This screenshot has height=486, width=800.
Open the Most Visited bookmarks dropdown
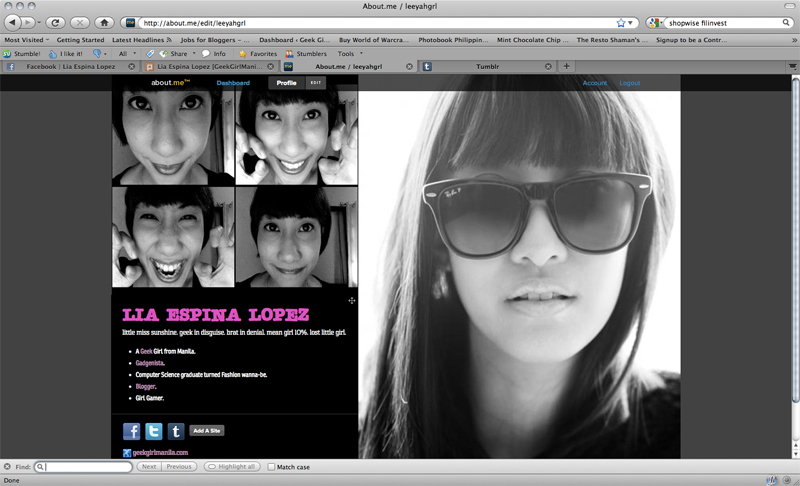pyautogui.click(x=27, y=40)
